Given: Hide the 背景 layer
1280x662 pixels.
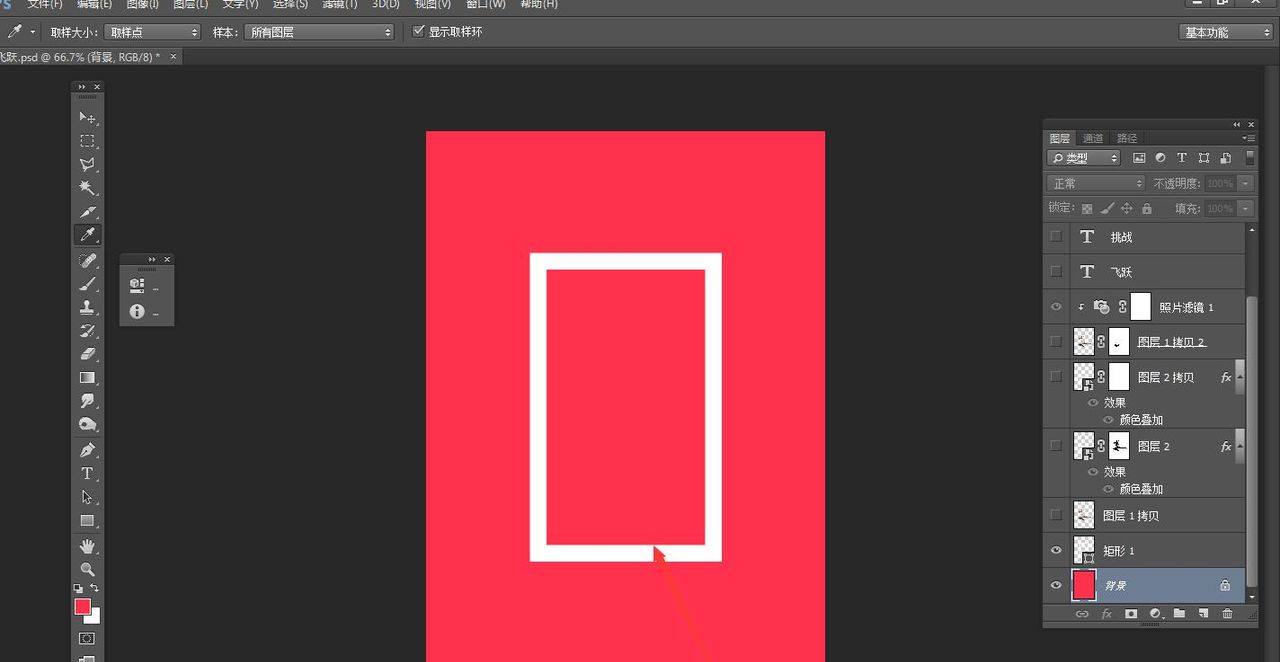Looking at the screenshot, I should point(1056,585).
